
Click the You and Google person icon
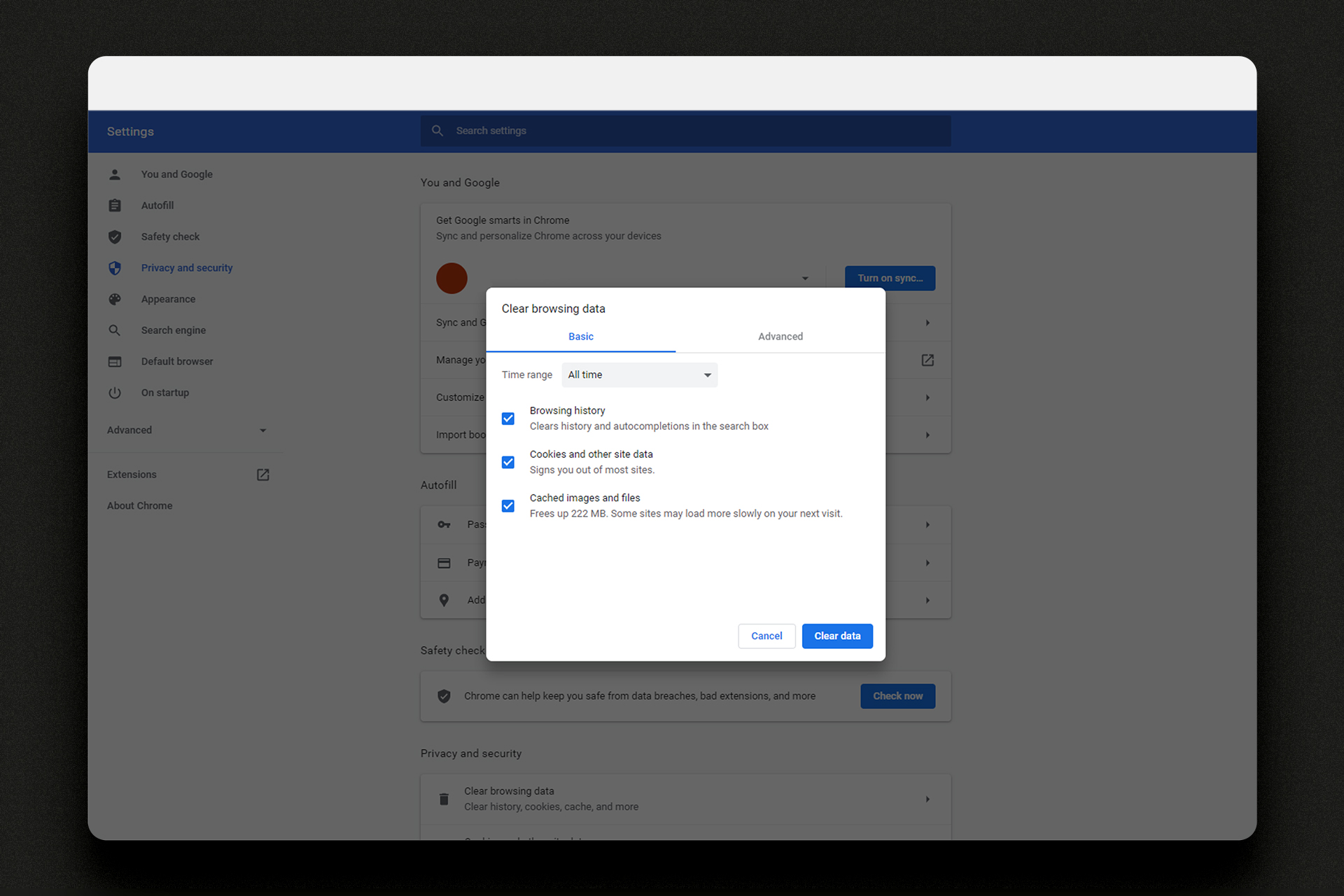pyautogui.click(x=115, y=174)
